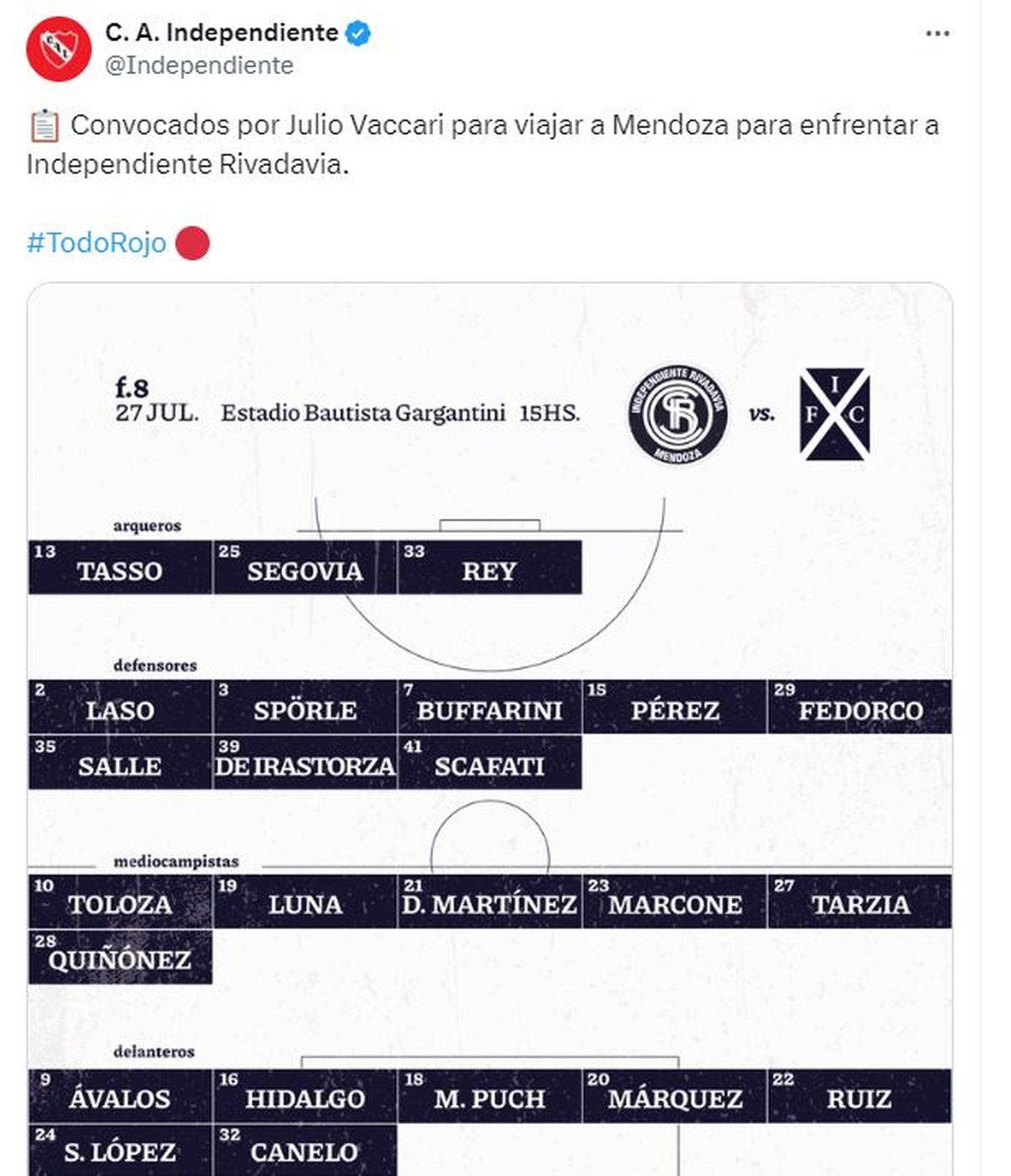Image resolution: width=1011 pixels, height=1176 pixels.
Task: Click the black-and-white IFC crest logo
Action: click(x=834, y=414)
